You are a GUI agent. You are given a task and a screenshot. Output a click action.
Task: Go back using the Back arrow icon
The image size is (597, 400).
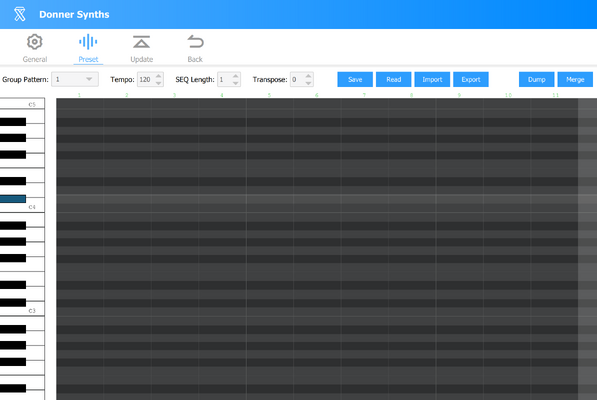tap(195, 41)
